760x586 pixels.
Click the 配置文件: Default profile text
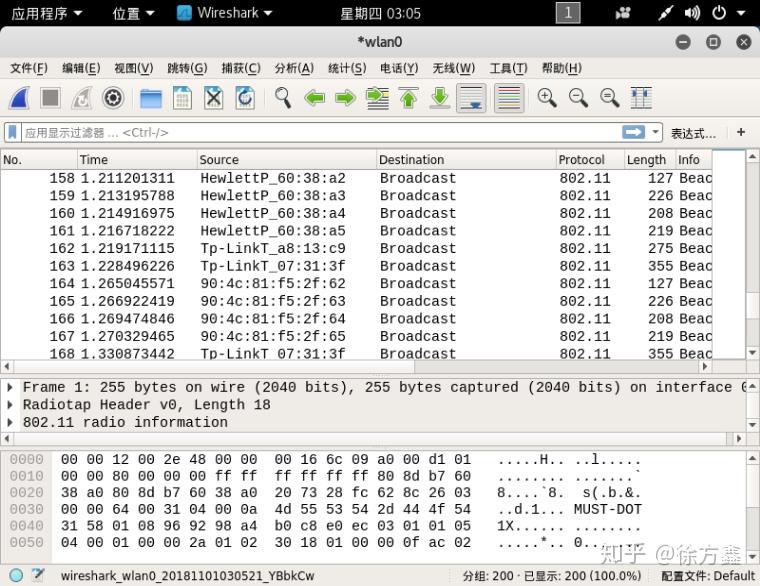[x=708, y=576]
